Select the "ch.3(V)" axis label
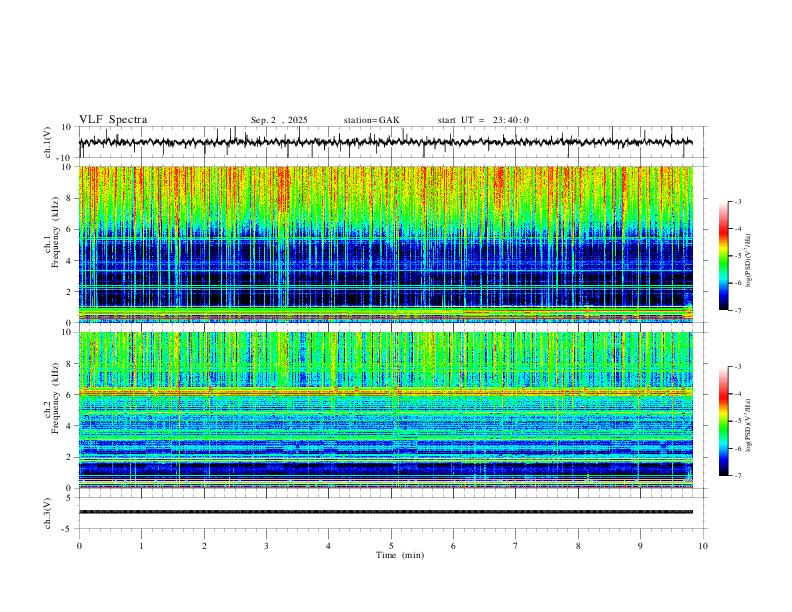Screen dimensions: 792x612 click(48, 513)
